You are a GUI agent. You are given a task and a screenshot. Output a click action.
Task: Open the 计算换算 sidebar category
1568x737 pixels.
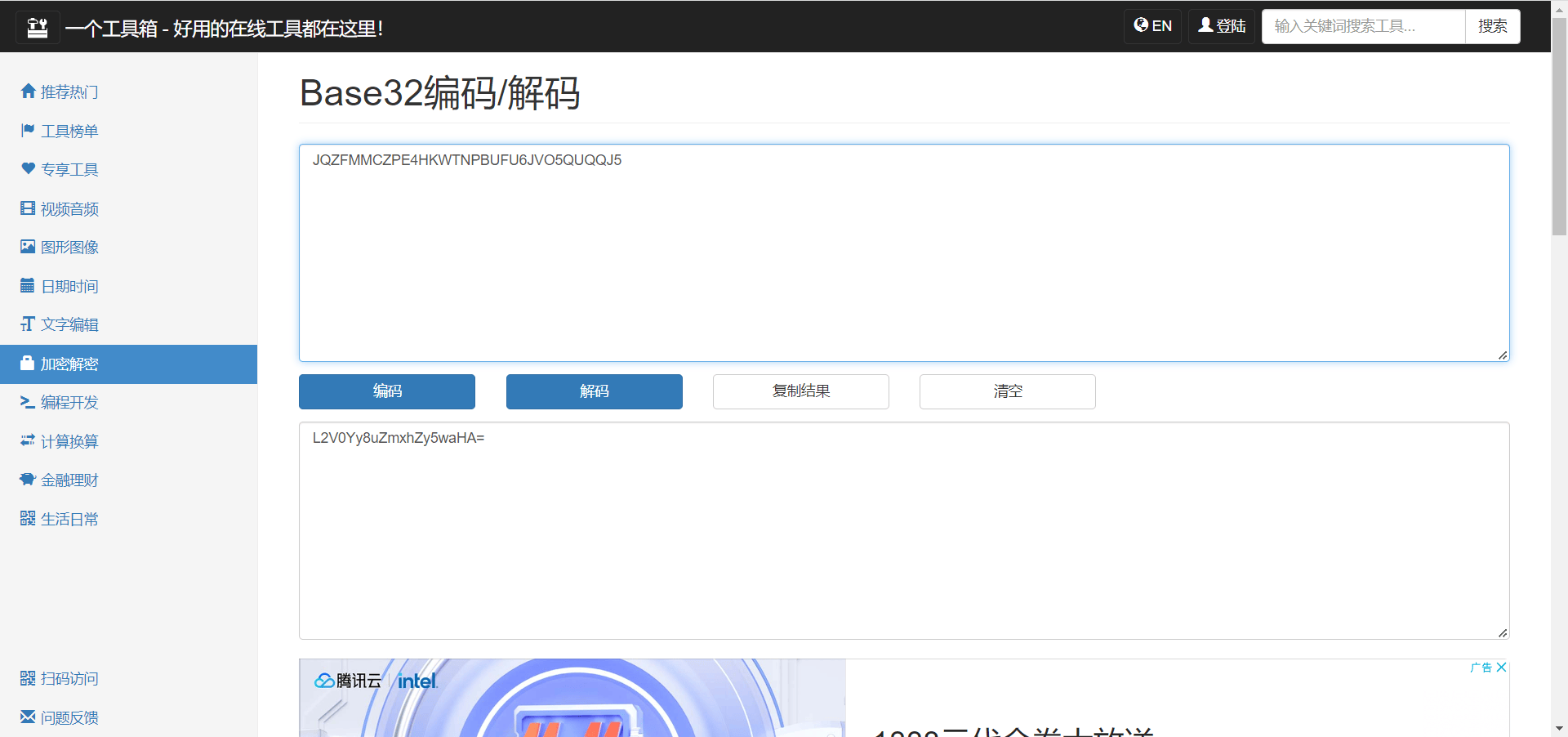tap(69, 441)
